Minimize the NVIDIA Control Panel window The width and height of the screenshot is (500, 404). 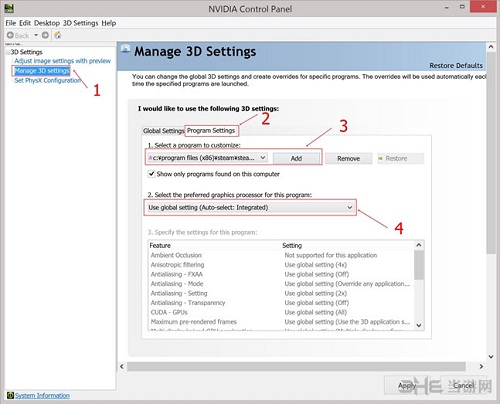[447, 7]
